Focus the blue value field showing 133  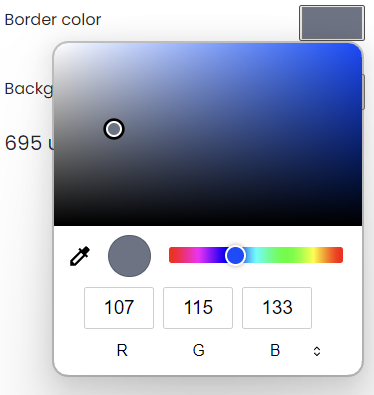277,308
